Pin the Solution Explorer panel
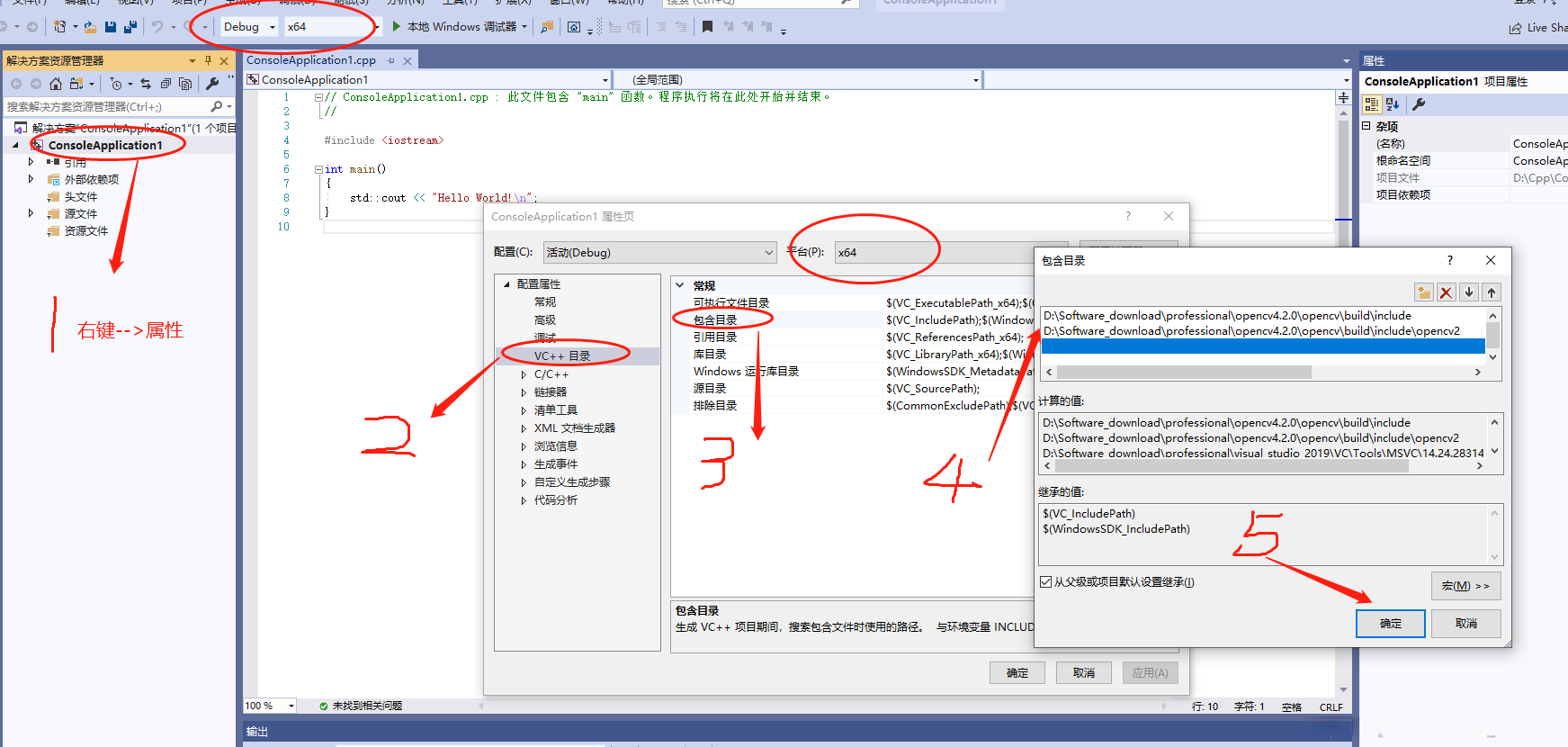This screenshot has width=1568, height=747. (x=208, y=60)
